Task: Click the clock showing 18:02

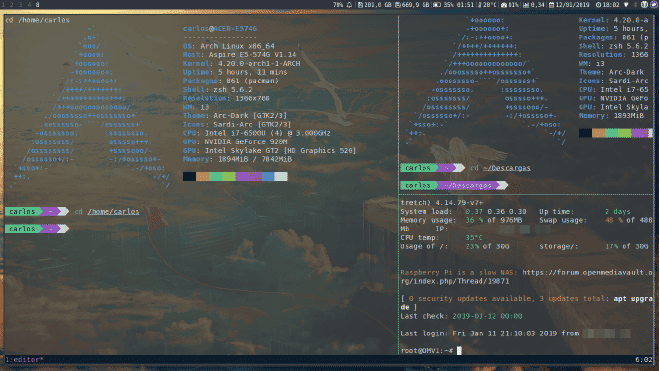Action: pyautogui.click(x=607, y=5)
